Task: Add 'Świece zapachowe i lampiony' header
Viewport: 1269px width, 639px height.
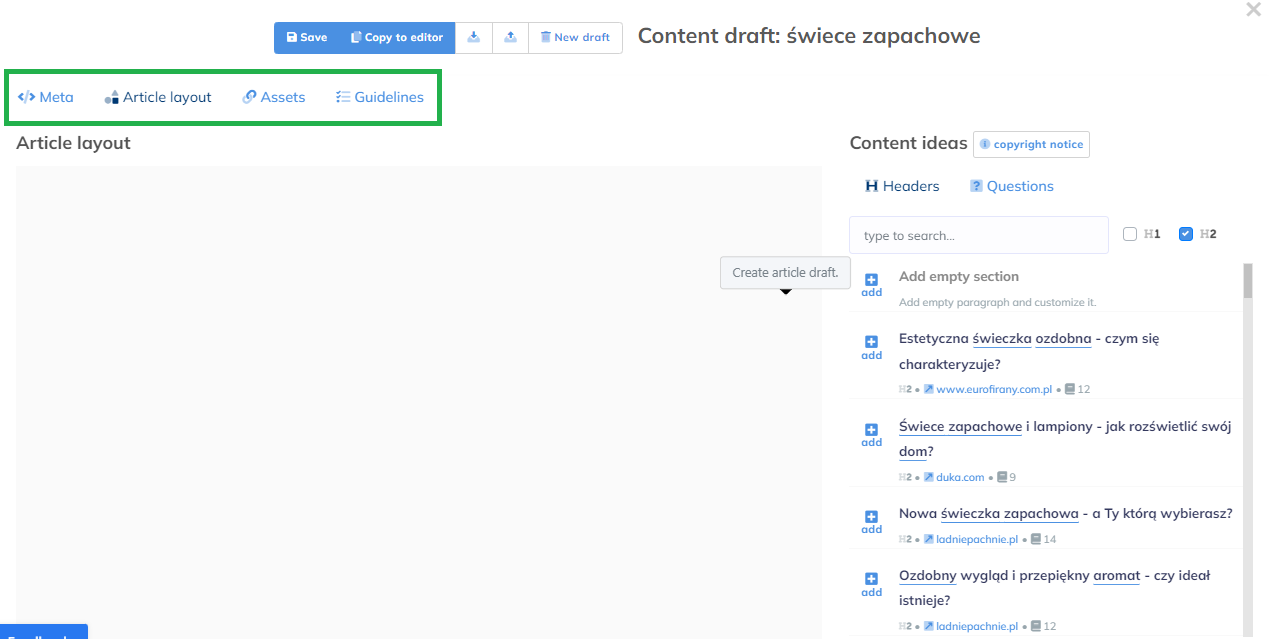Action: [x=871, y=430]
